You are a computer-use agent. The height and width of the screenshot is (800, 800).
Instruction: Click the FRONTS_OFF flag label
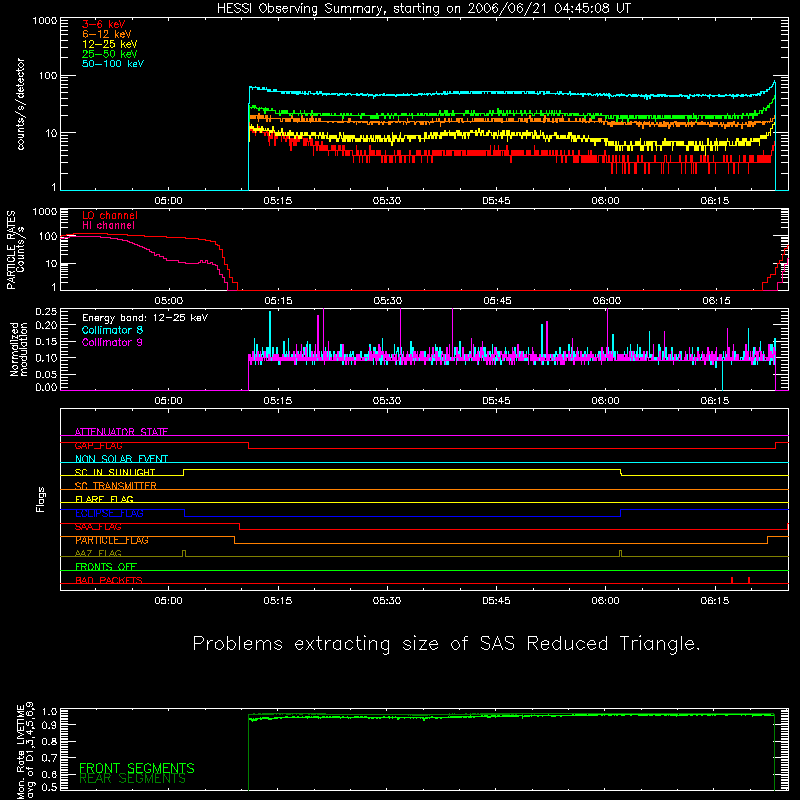(106, 567)
